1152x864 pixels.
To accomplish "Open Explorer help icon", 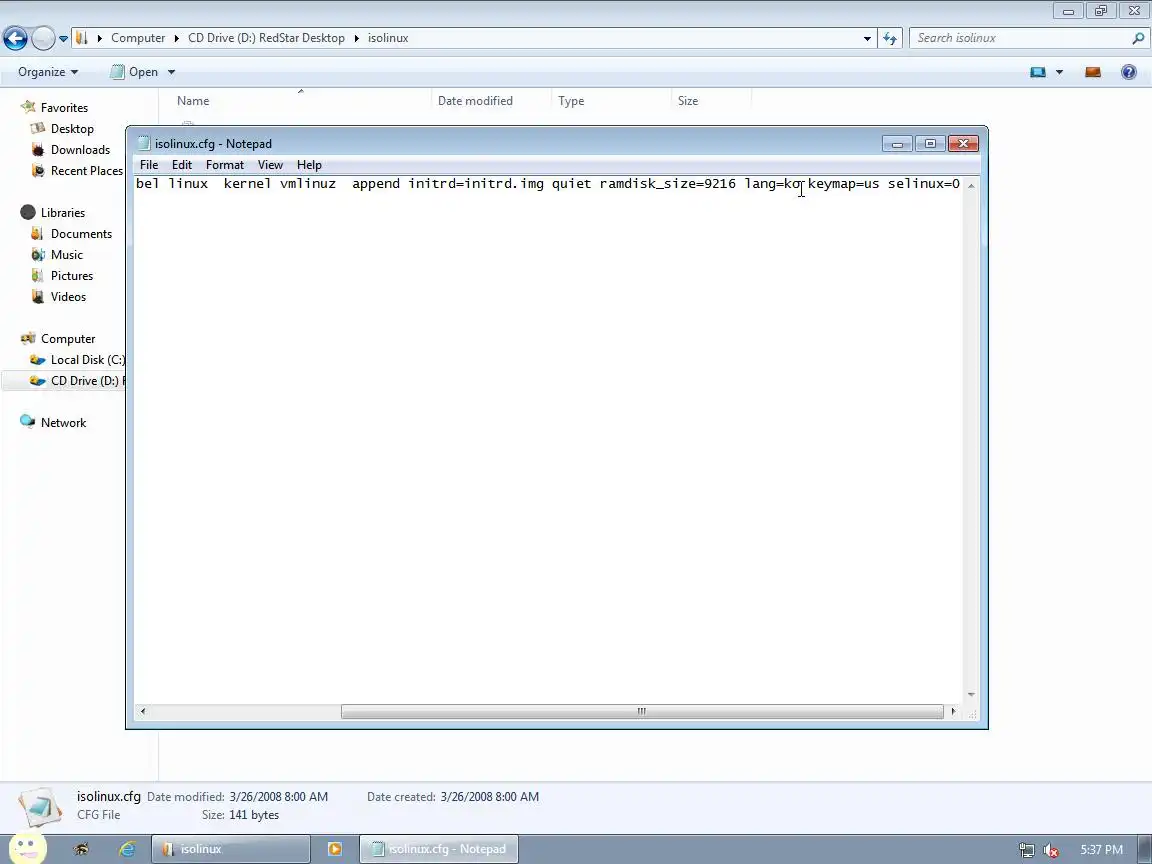I will [1128, 71].
